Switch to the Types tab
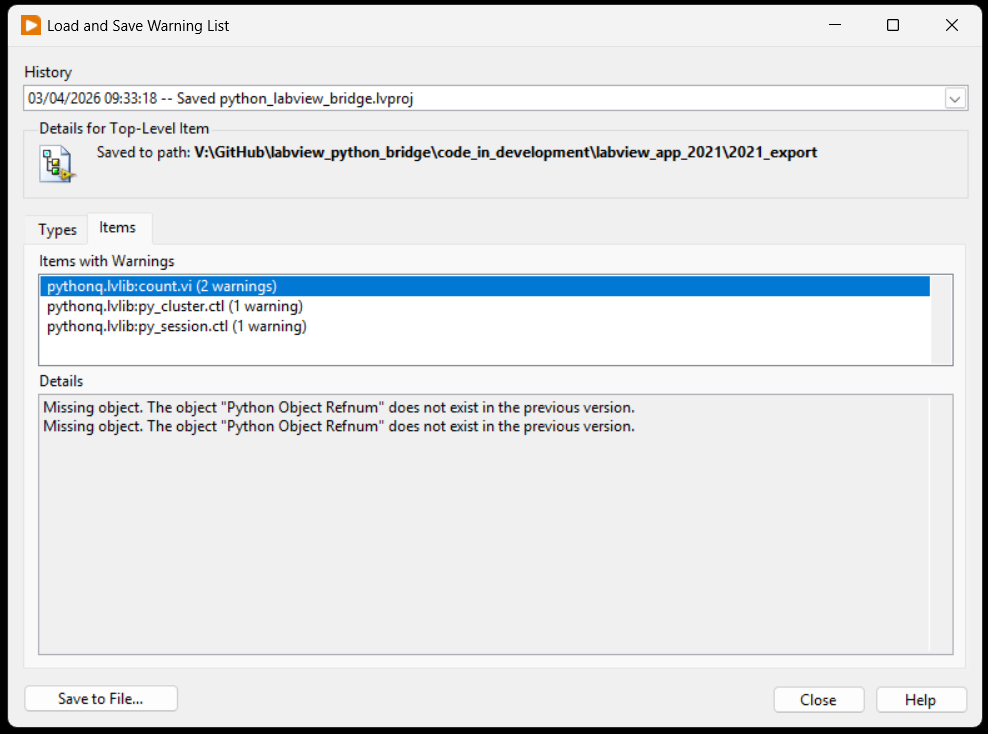The width and height of the screenshot is (988, 734). pos(57,229)
